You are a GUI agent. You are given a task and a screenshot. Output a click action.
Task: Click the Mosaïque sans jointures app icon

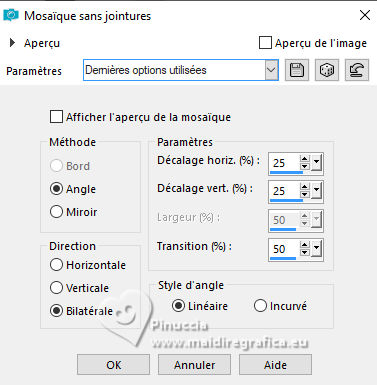coord(11,15)
